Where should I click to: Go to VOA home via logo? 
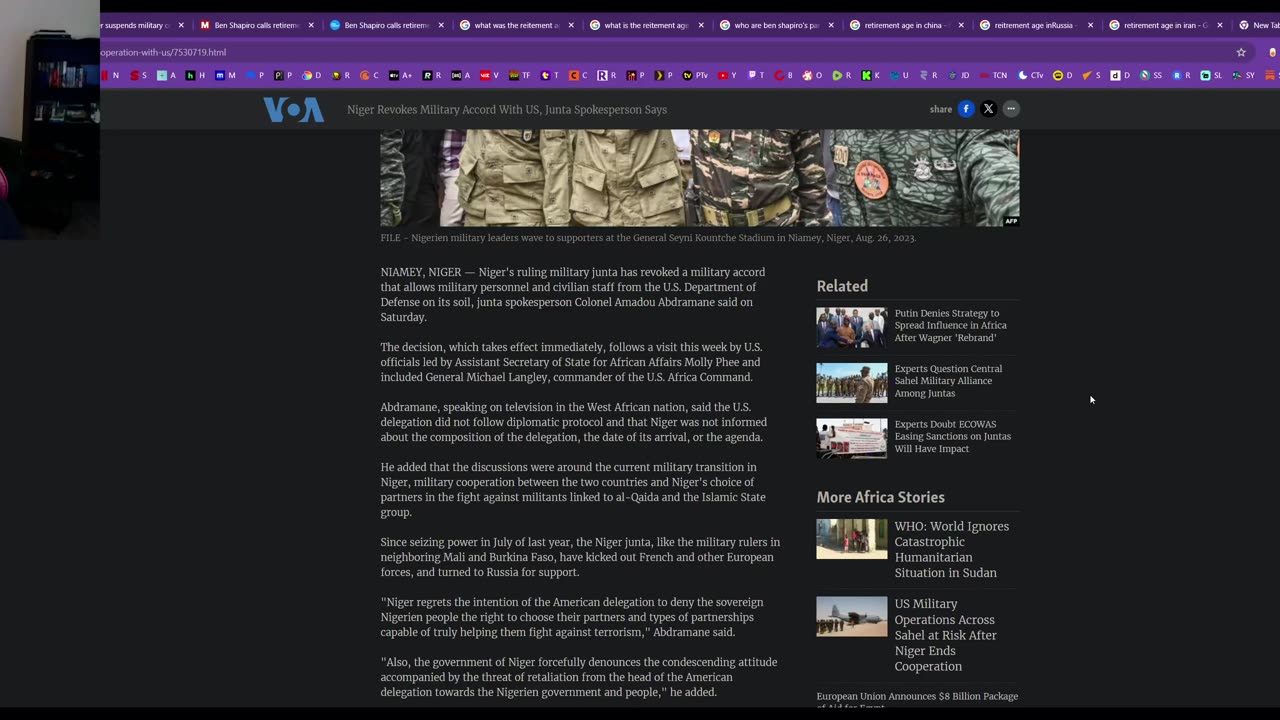tap(293, 109)
